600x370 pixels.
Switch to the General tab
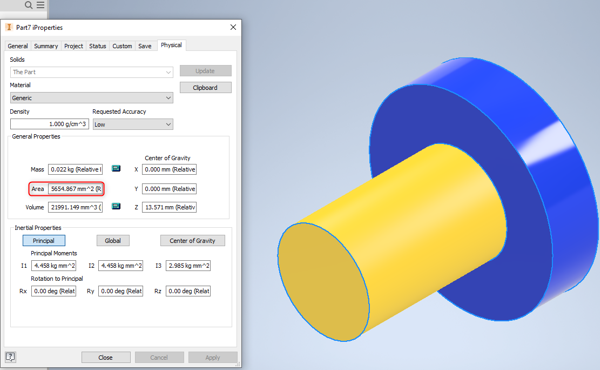[18, 46]
